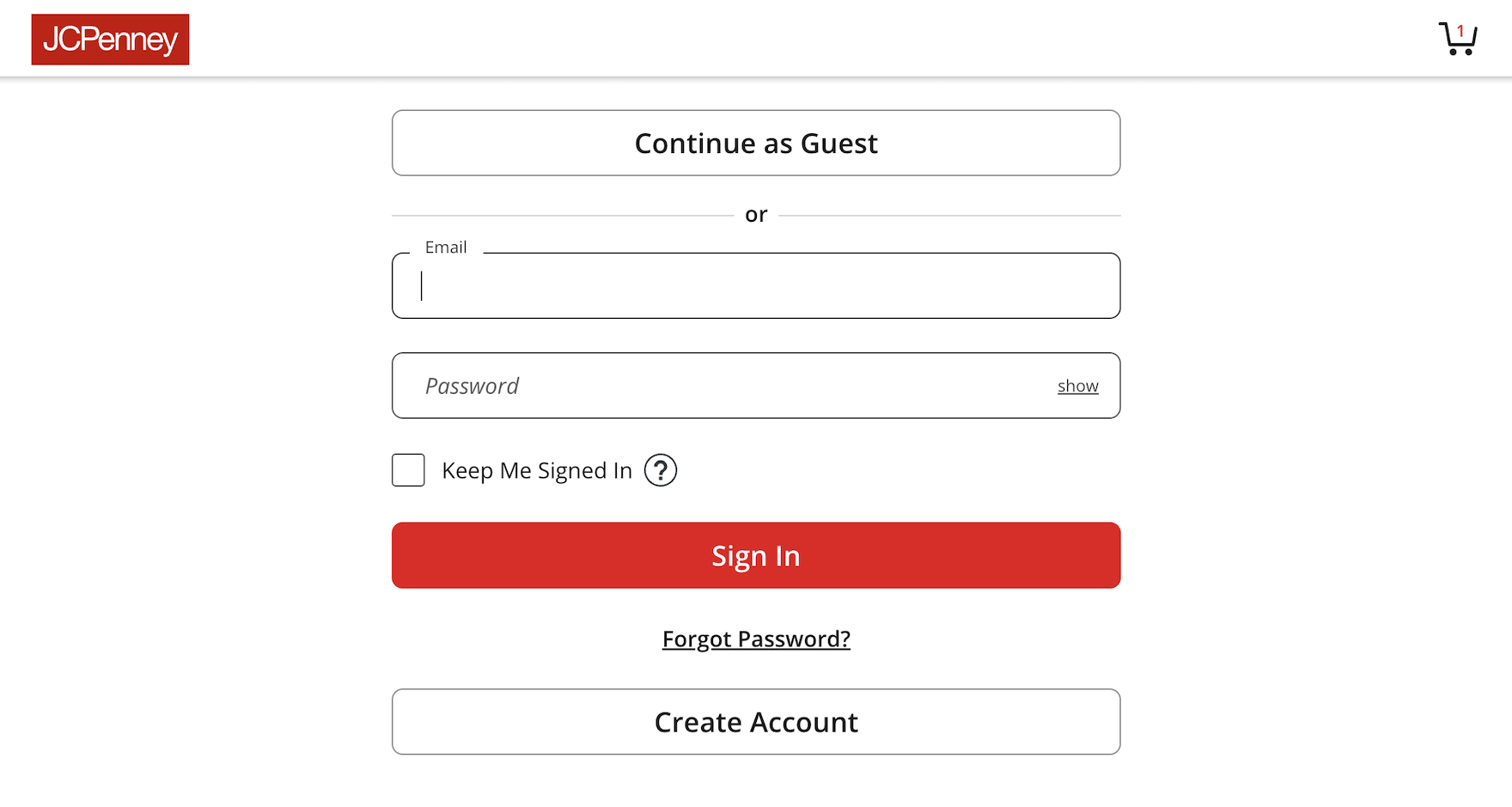
Task: View the cart holding 1 item
Action: [1457, 40]
